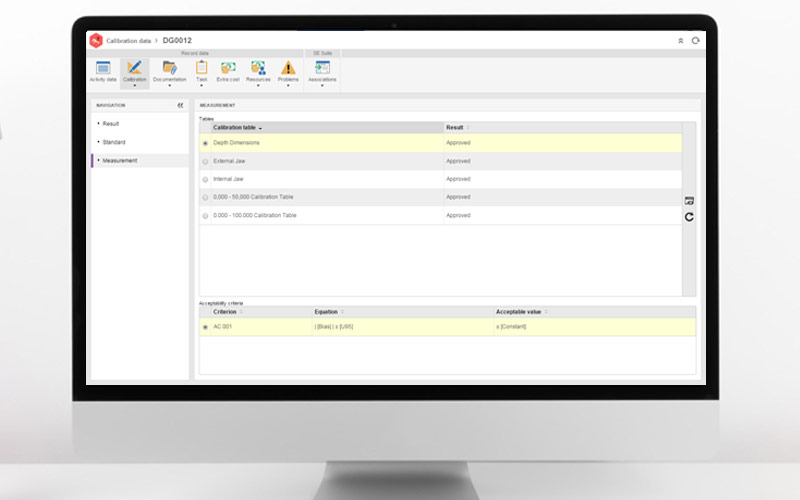Sort by the Calibration table column header
This screenshot has width=800, height=500.
(236, 128)
